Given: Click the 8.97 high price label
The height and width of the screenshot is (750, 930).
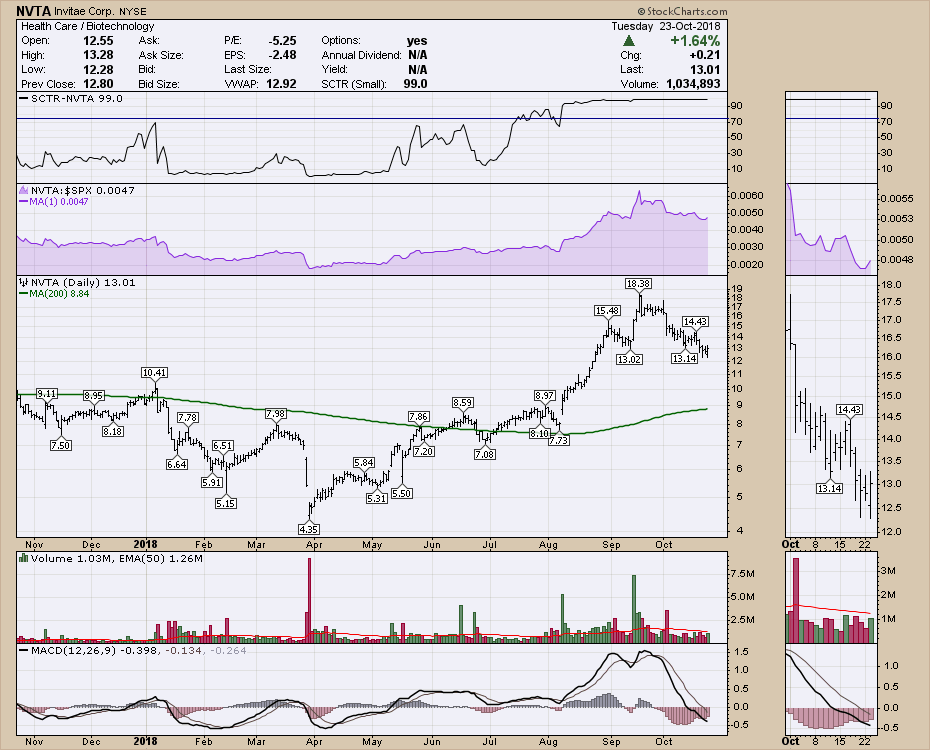Looking at the screenshot, I should click(x=544, y=395).
